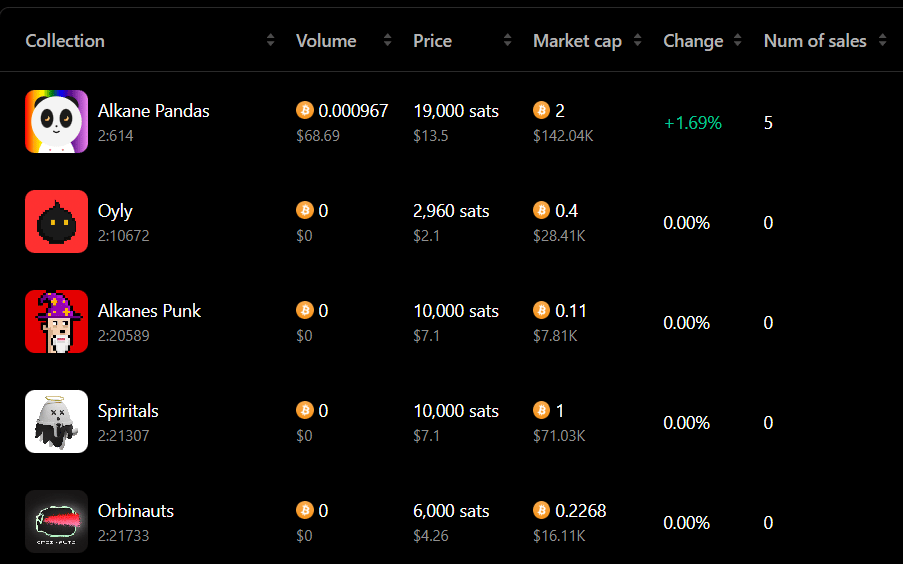Viewport: 903px width, 564px height.
Task: Open the Alkane Pandas collection thumbnail
Action: coord(56,122)
